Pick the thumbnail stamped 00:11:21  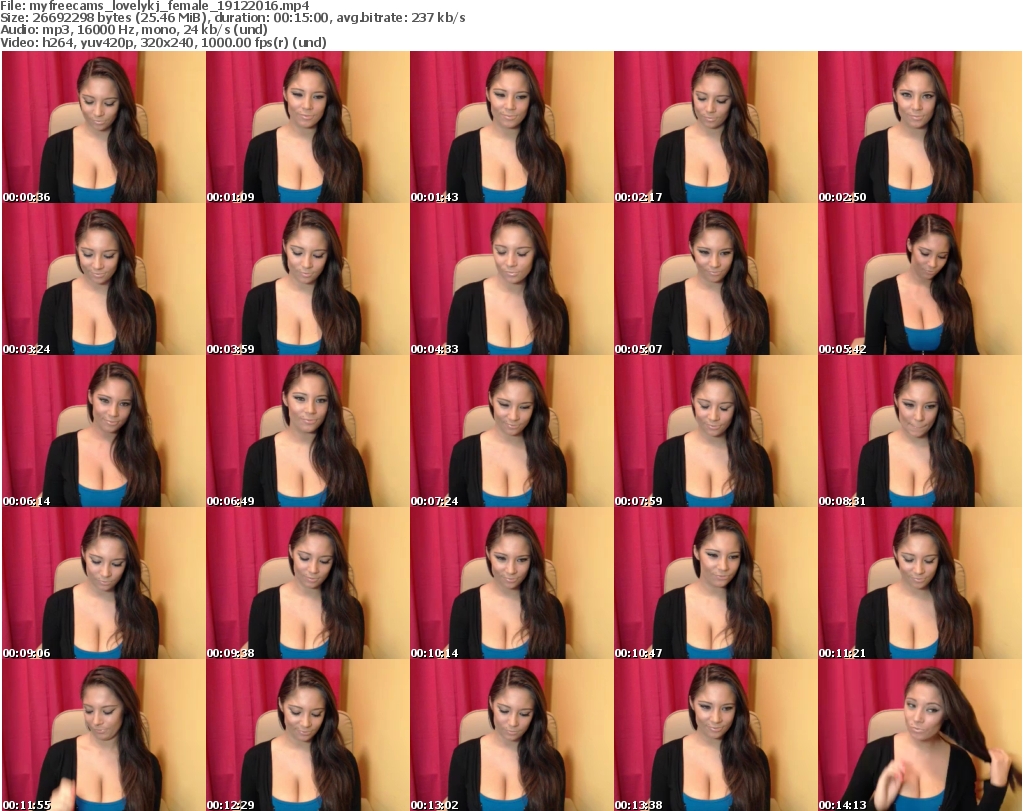919,584
